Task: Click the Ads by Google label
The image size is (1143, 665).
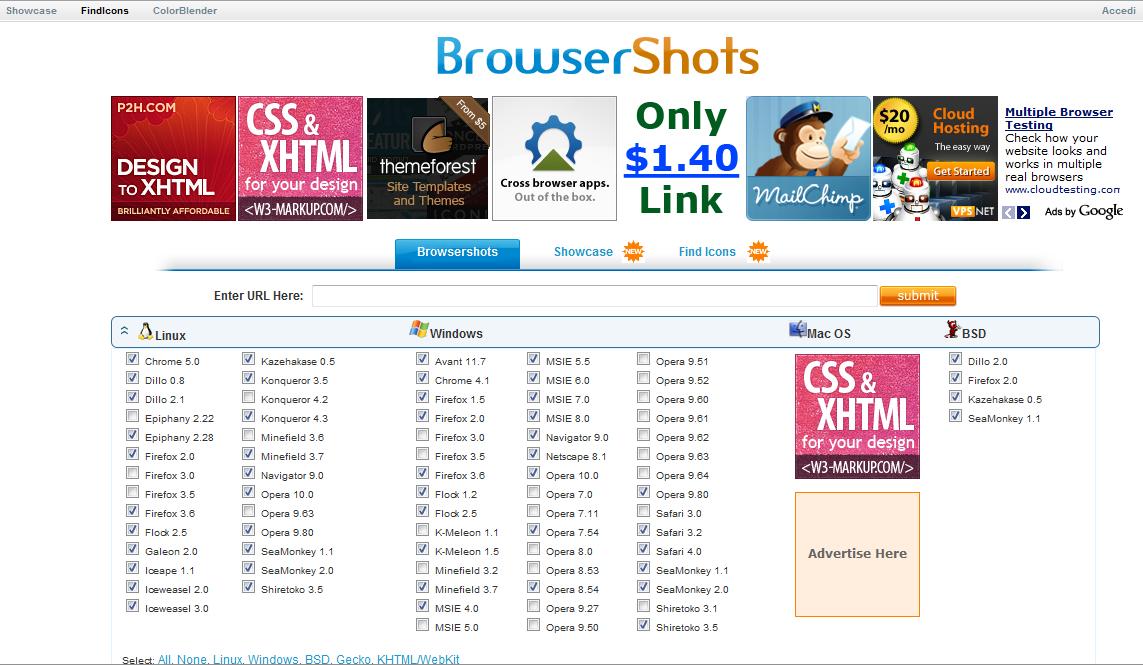Action: (1084, 211)
